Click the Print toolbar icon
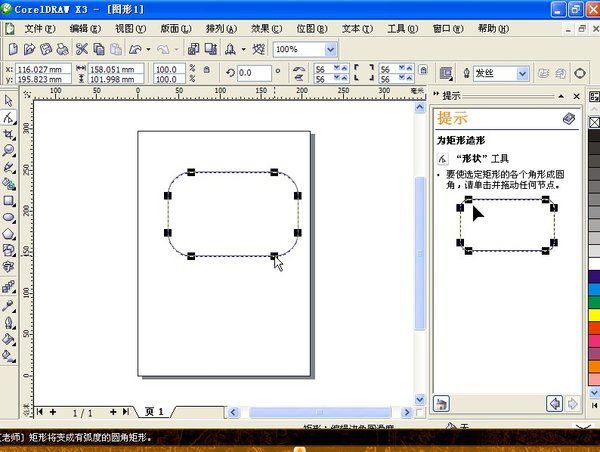 [x=62, y=49]
